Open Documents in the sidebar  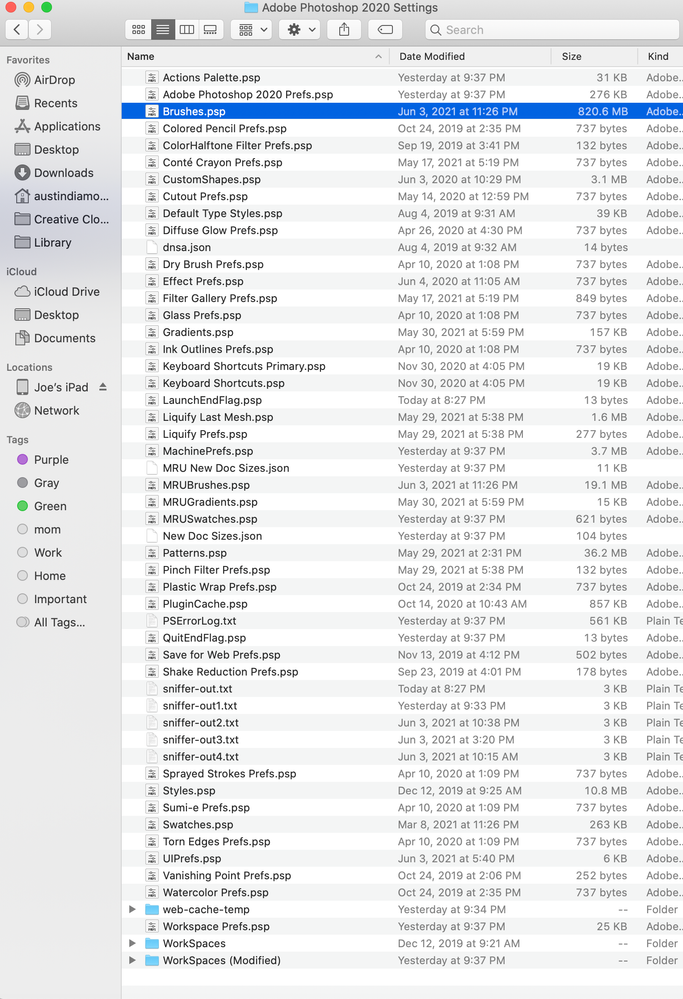click(64, 338)
